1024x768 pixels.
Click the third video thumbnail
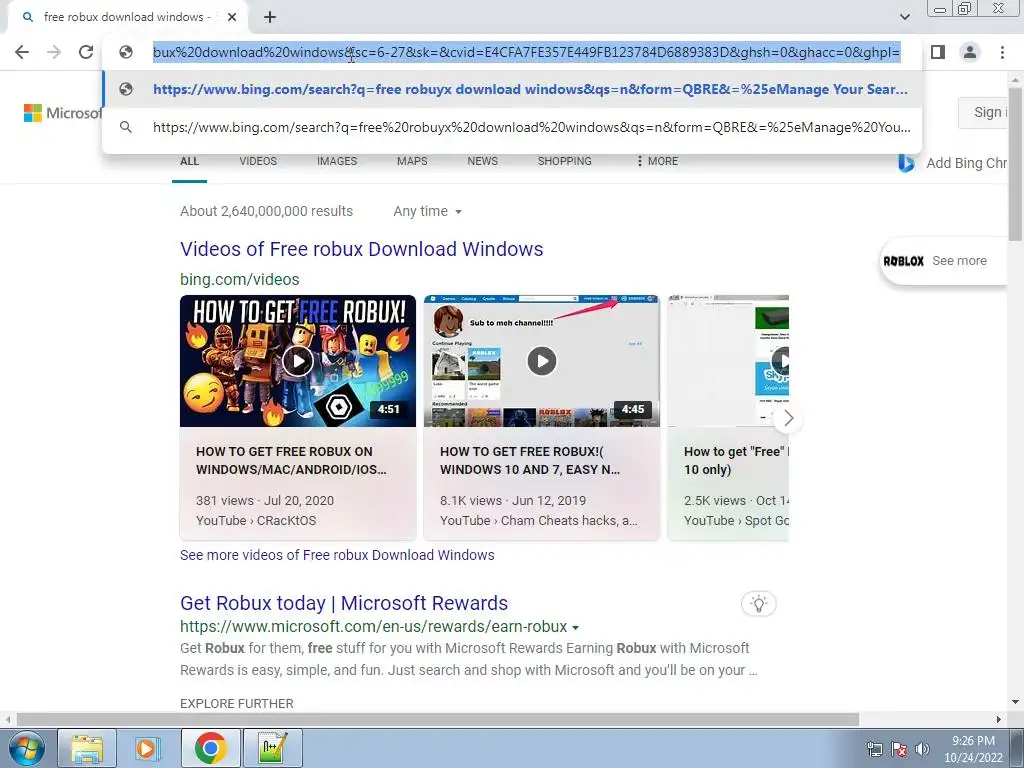point(728,361)
